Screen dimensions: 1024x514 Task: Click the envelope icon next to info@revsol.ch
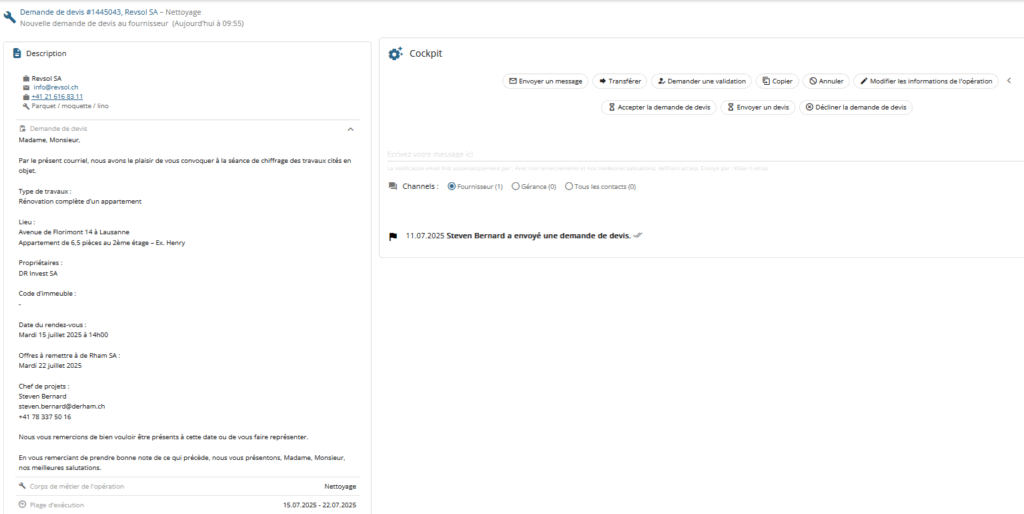pyautogui.click(x=26, y=87)
